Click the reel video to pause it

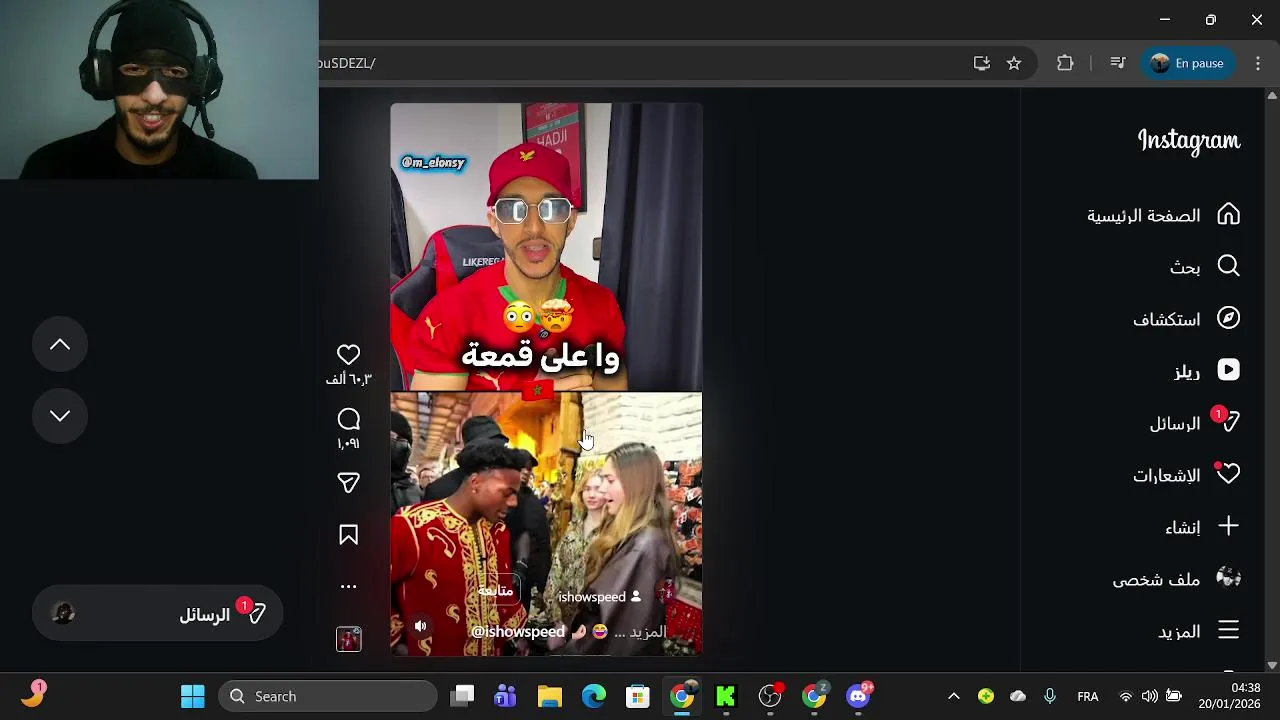pos(546,379)
